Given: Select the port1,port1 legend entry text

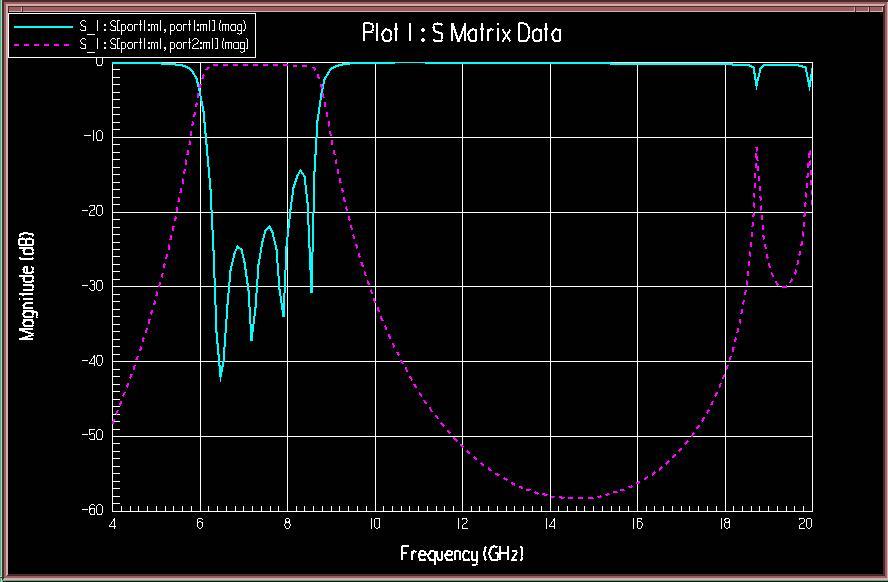Looking at the screenshot, I should (x=162, y=26).
